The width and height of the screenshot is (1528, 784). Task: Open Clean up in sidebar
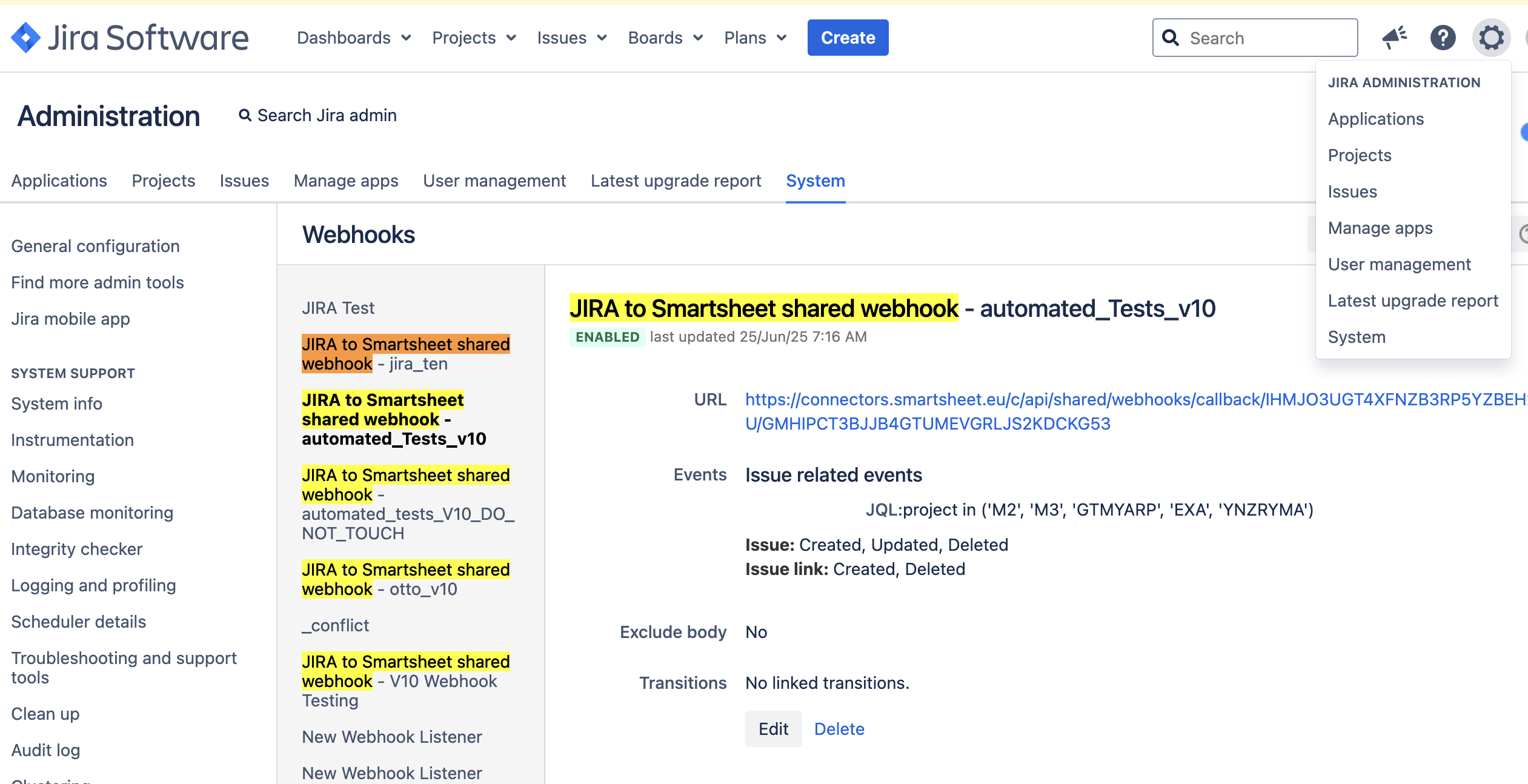(x=45, y=714)
